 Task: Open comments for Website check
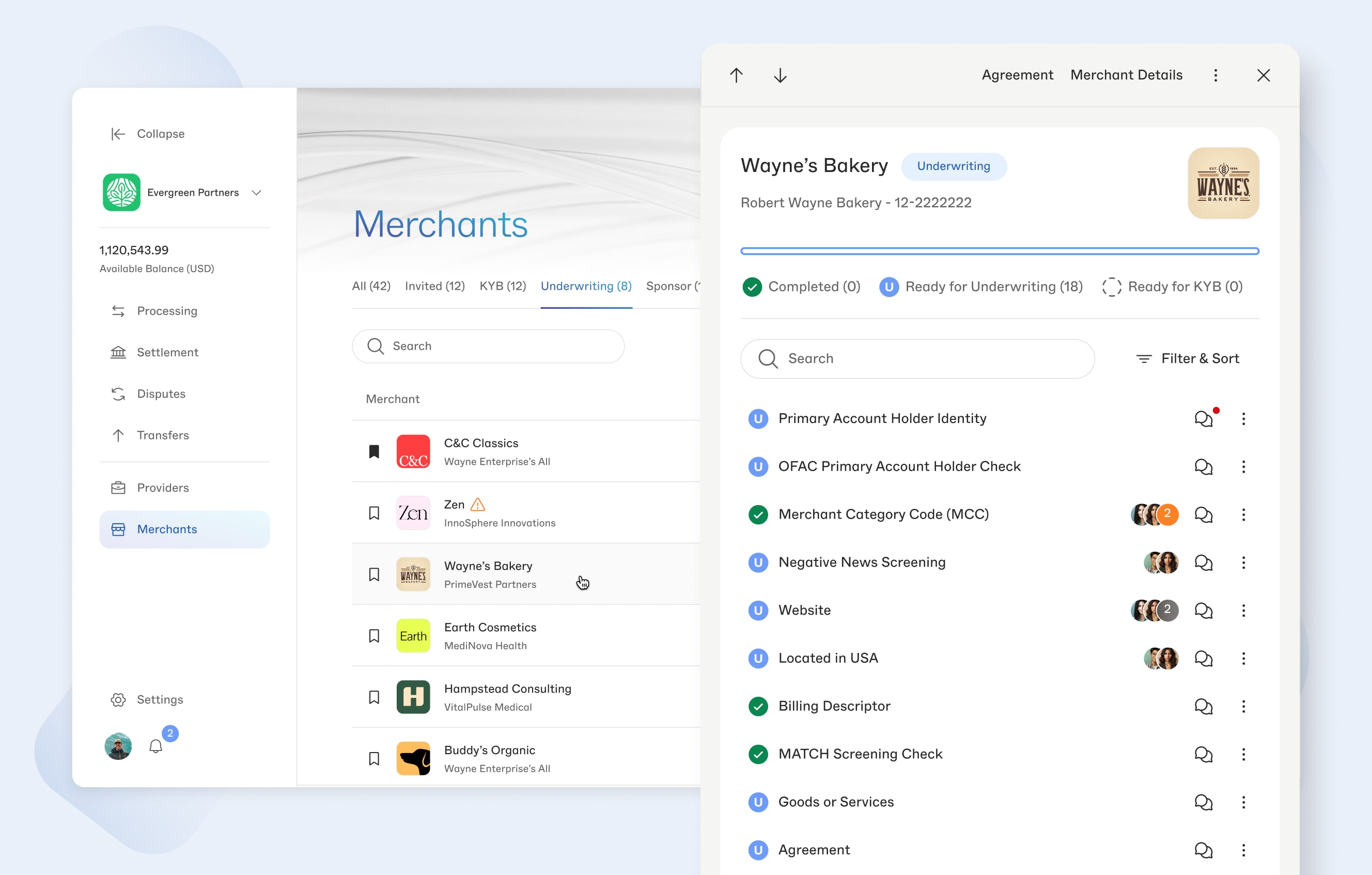[x=1204, y=610]
